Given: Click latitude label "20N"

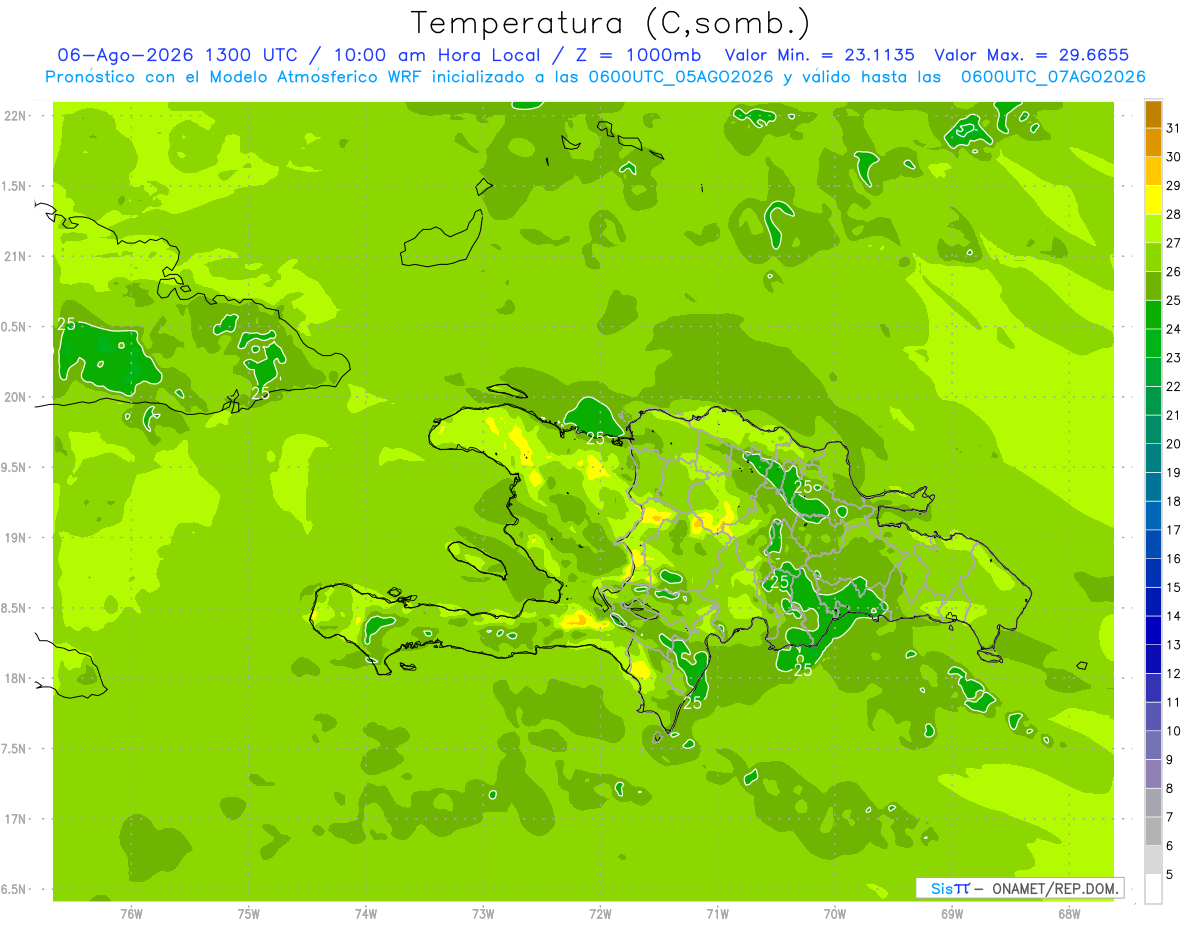Looking at the screenshot, I should [x=17, y=397].
